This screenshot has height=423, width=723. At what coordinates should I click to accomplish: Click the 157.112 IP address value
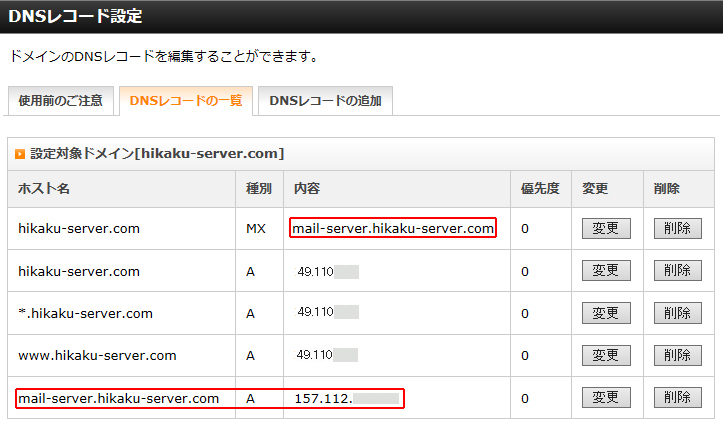click(x=323, y=399)
